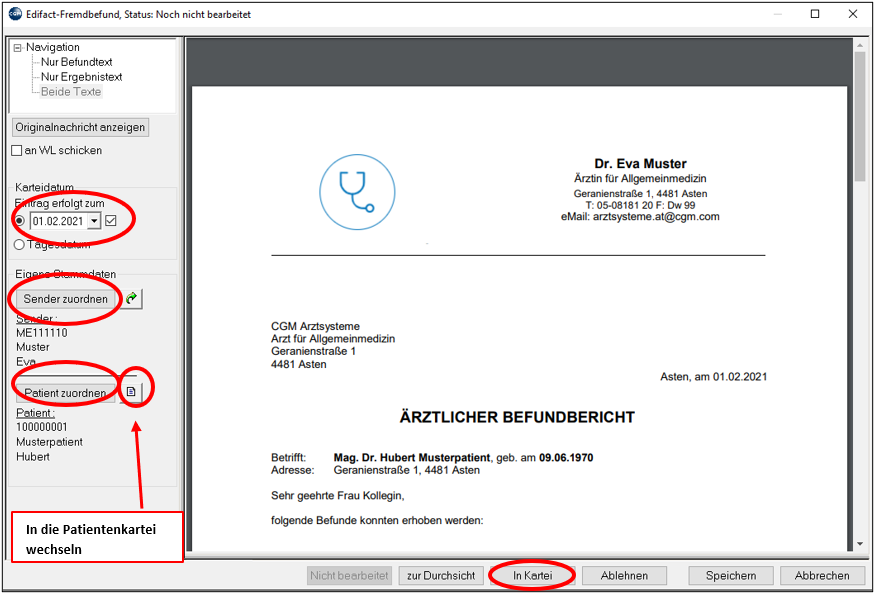Click the CGM logo in the title bar
The image size is (875, 594).
15,14
